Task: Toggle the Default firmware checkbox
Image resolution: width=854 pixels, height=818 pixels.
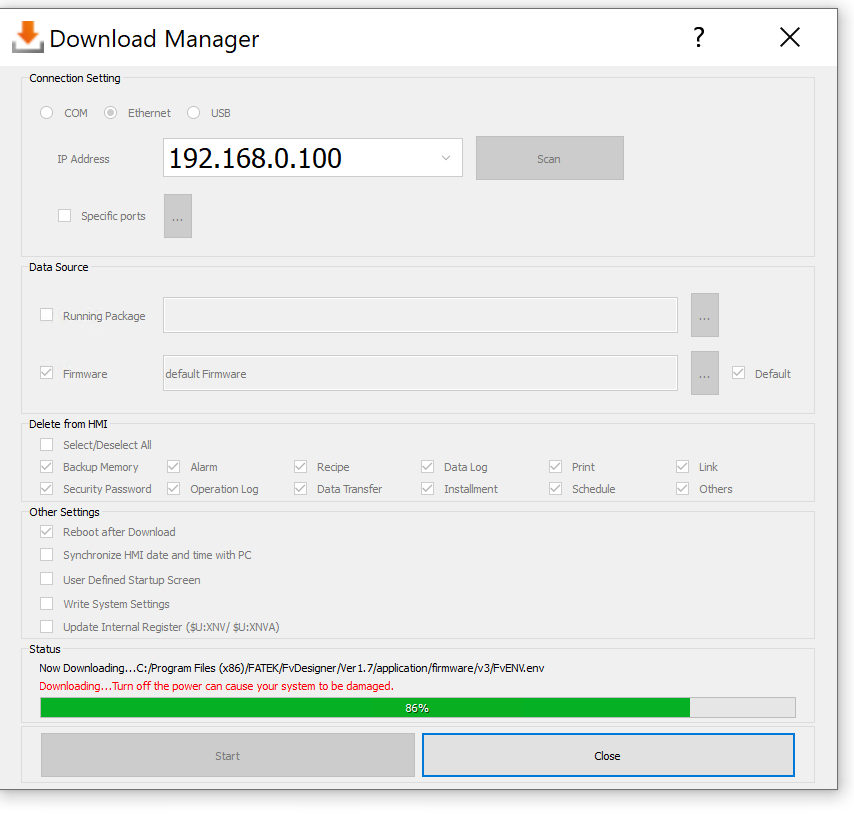Action: (x=738, y=373)
